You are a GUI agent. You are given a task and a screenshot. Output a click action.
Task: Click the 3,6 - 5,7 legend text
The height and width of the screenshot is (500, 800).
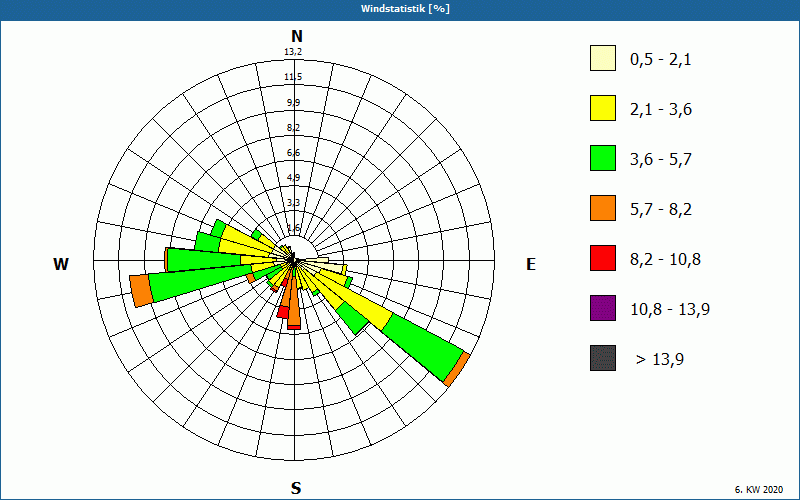pyautogui.click(x=661, y=160)
